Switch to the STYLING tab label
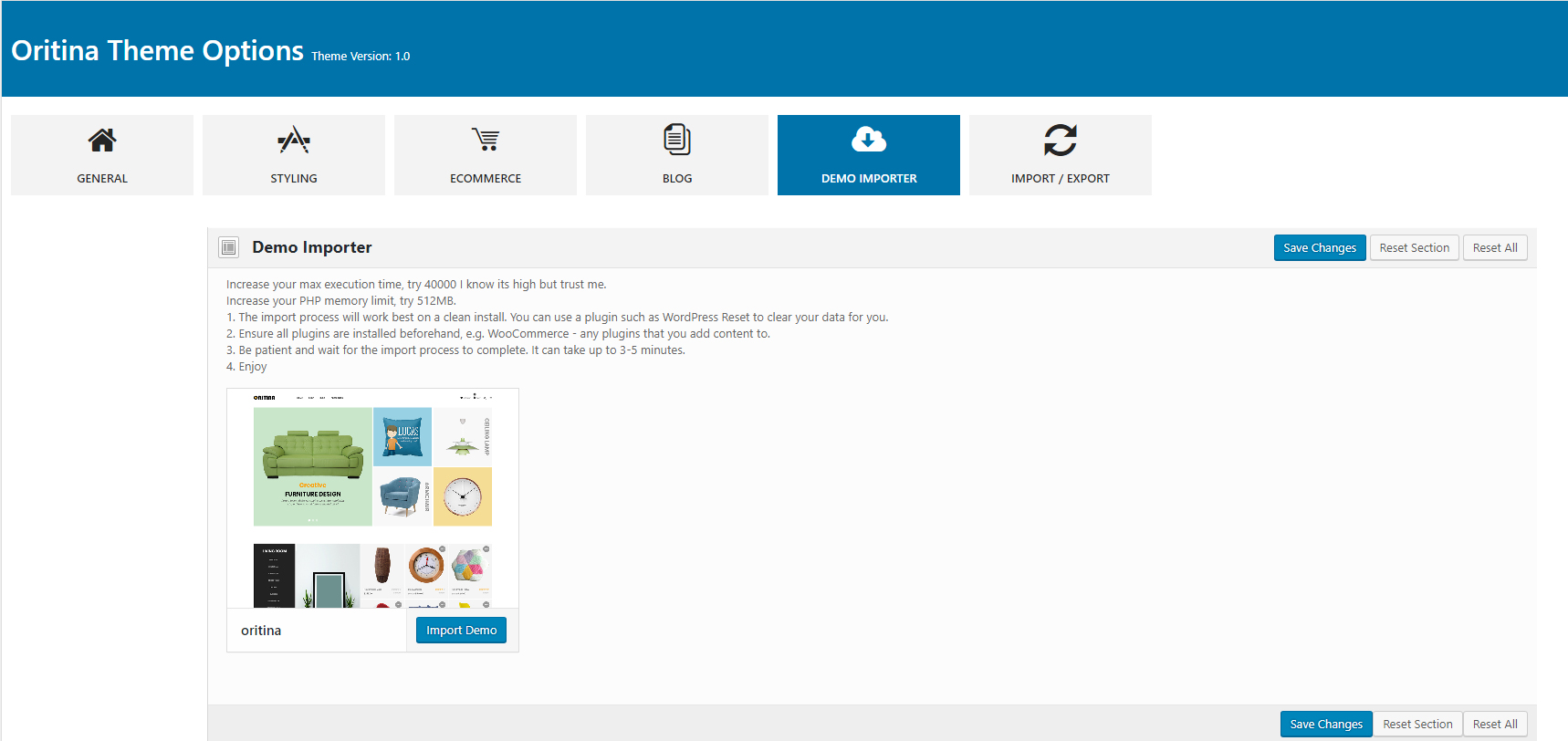This screenshot has height=741, width=1568. 294,179
